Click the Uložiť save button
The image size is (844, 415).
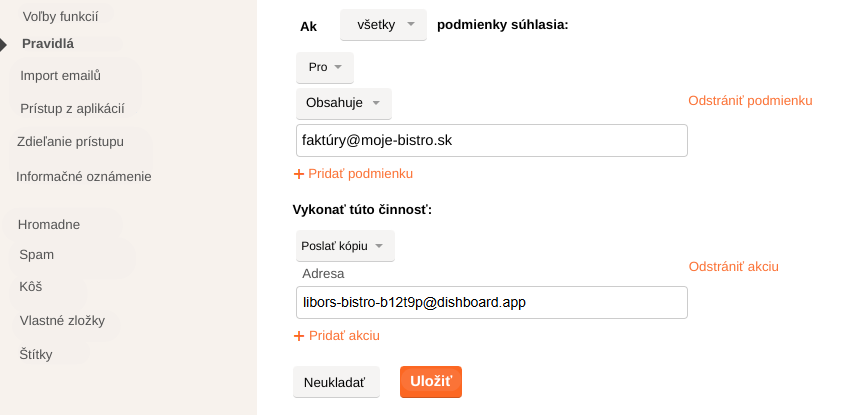pyautogui.click(x=430, y=381)
